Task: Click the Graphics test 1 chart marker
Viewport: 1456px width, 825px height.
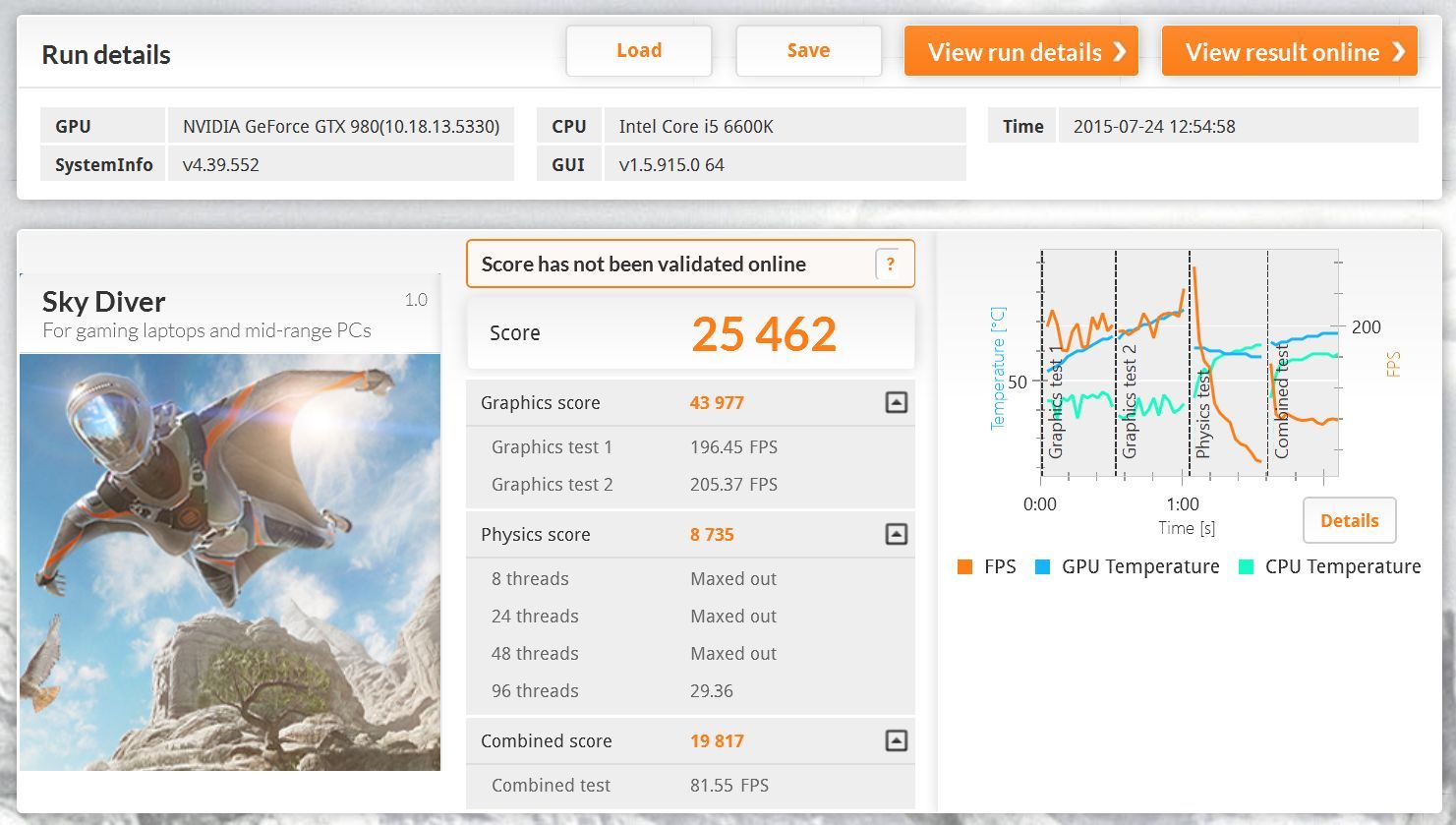Action: (1056, 401)
